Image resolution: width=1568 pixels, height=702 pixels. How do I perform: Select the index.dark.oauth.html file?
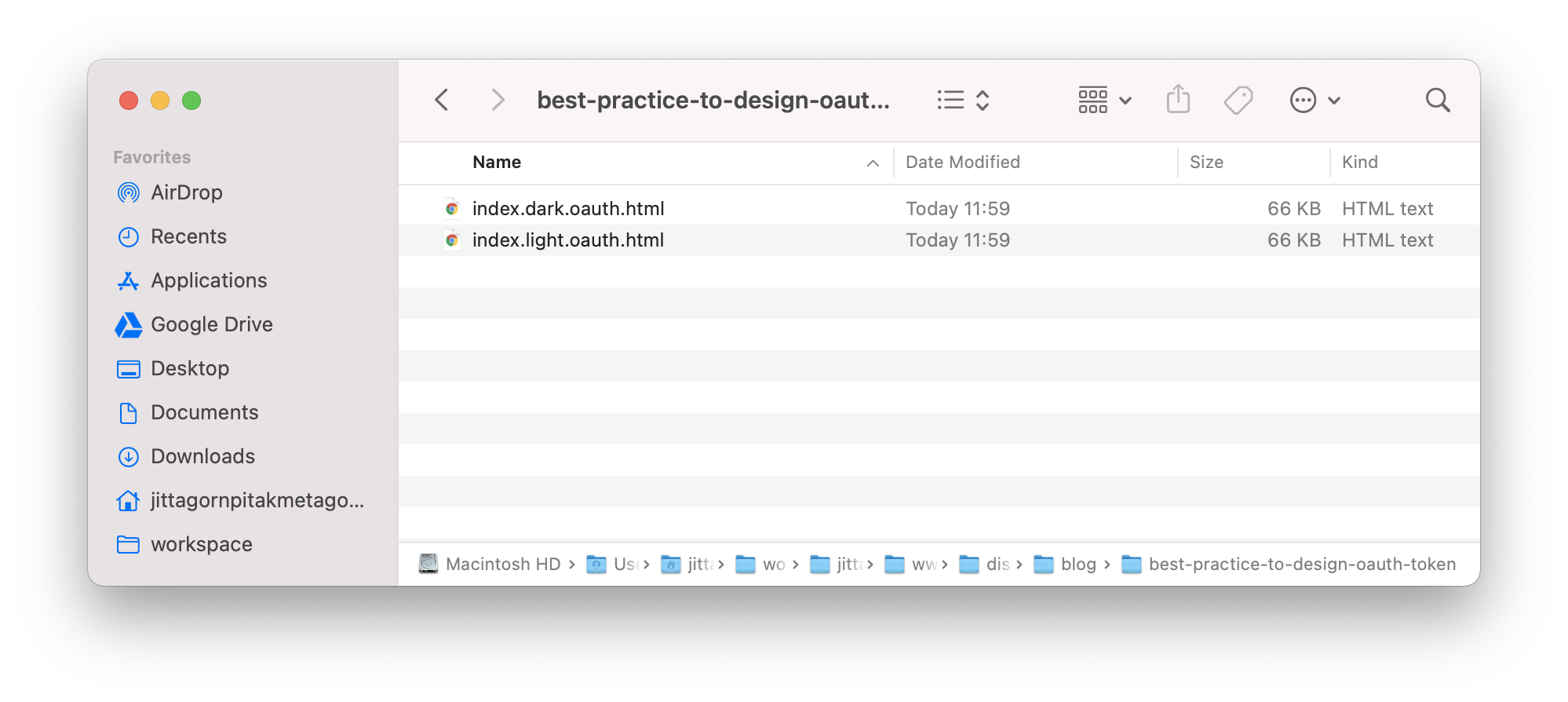(x=568, y=209)
